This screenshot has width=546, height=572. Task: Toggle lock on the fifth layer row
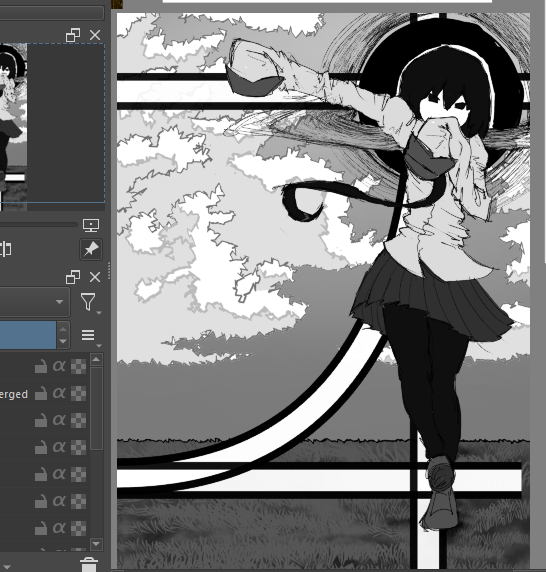(41, 474)
